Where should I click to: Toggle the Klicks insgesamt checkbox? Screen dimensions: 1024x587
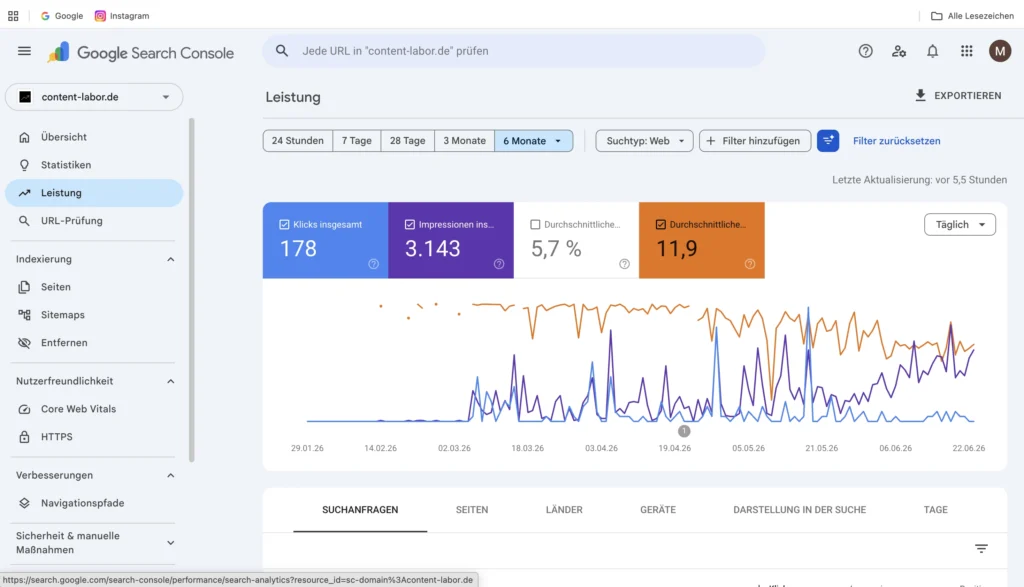tap(284, 225)
